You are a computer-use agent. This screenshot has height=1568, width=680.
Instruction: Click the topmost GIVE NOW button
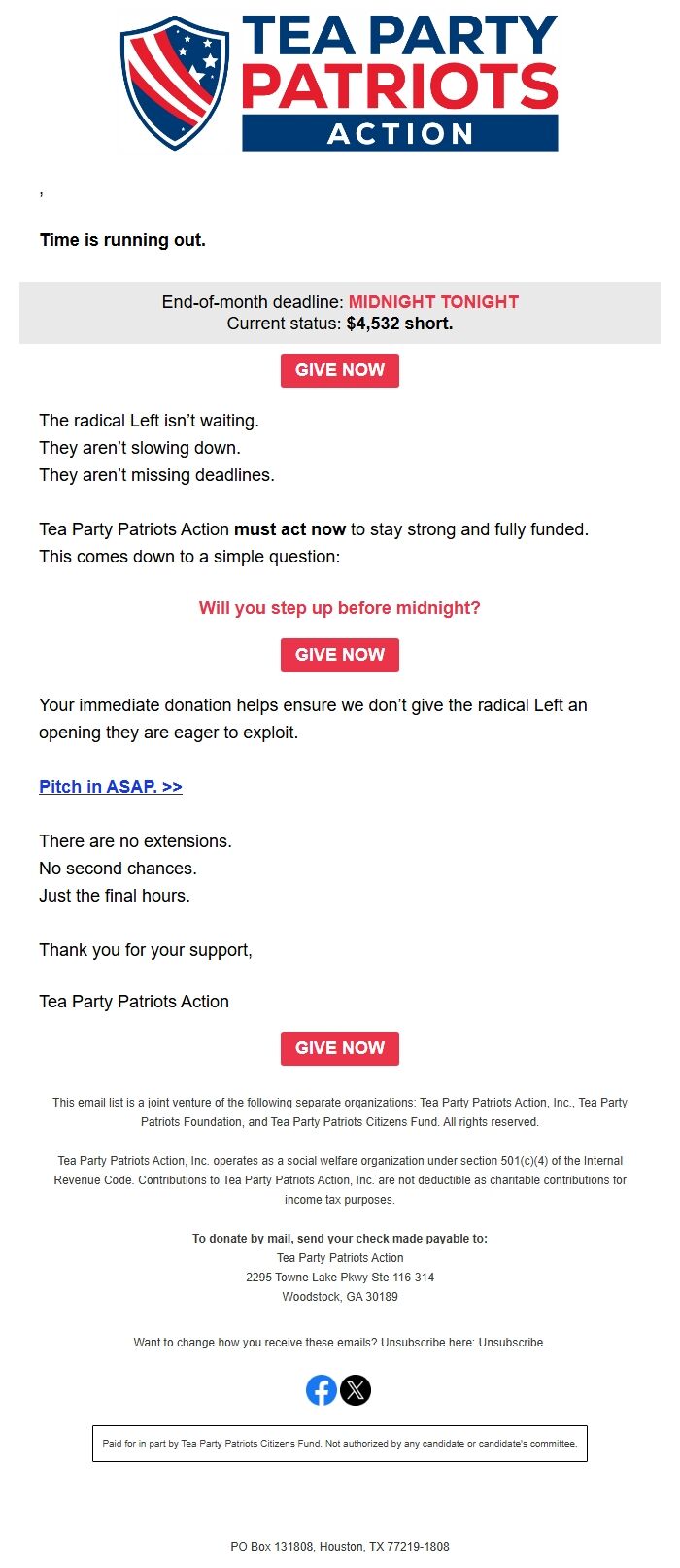coord(339,370)
